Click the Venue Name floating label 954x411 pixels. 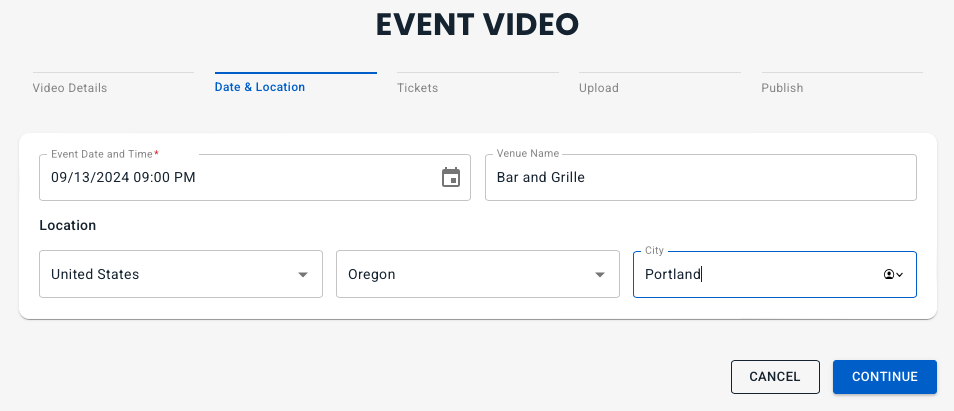coord(527,154)
